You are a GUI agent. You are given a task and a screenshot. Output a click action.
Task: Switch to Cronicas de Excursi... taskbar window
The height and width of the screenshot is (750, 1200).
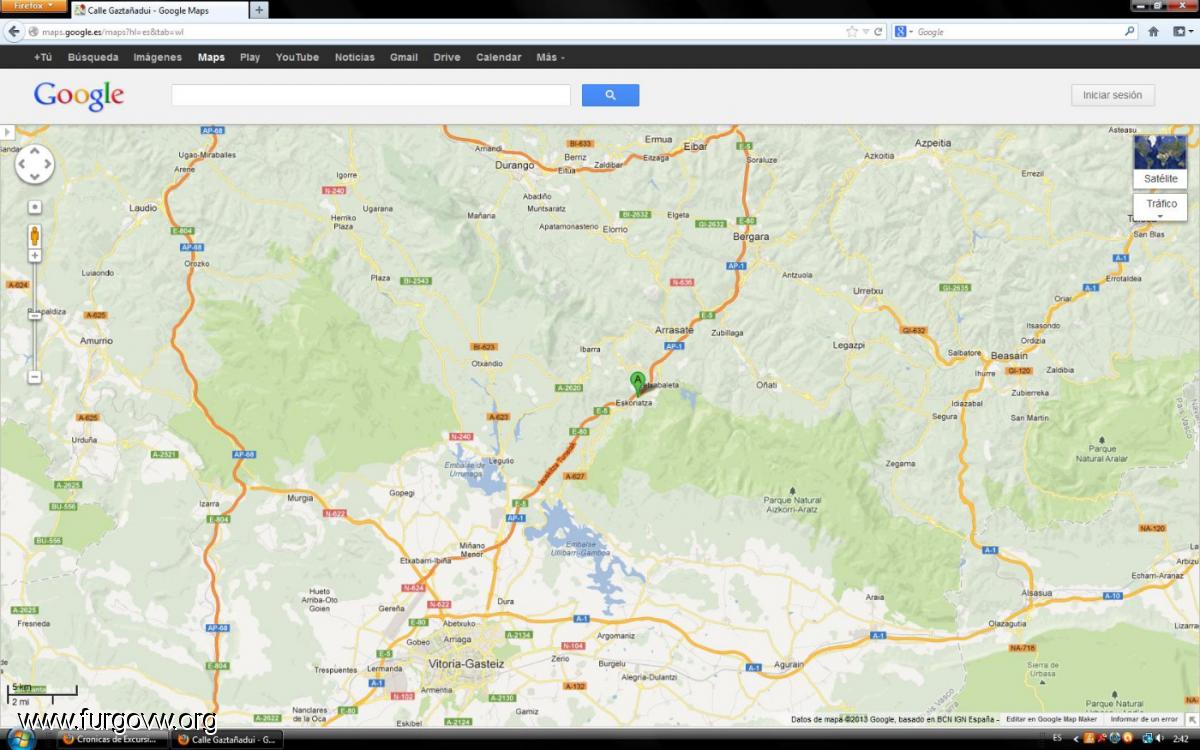point(111,740)
